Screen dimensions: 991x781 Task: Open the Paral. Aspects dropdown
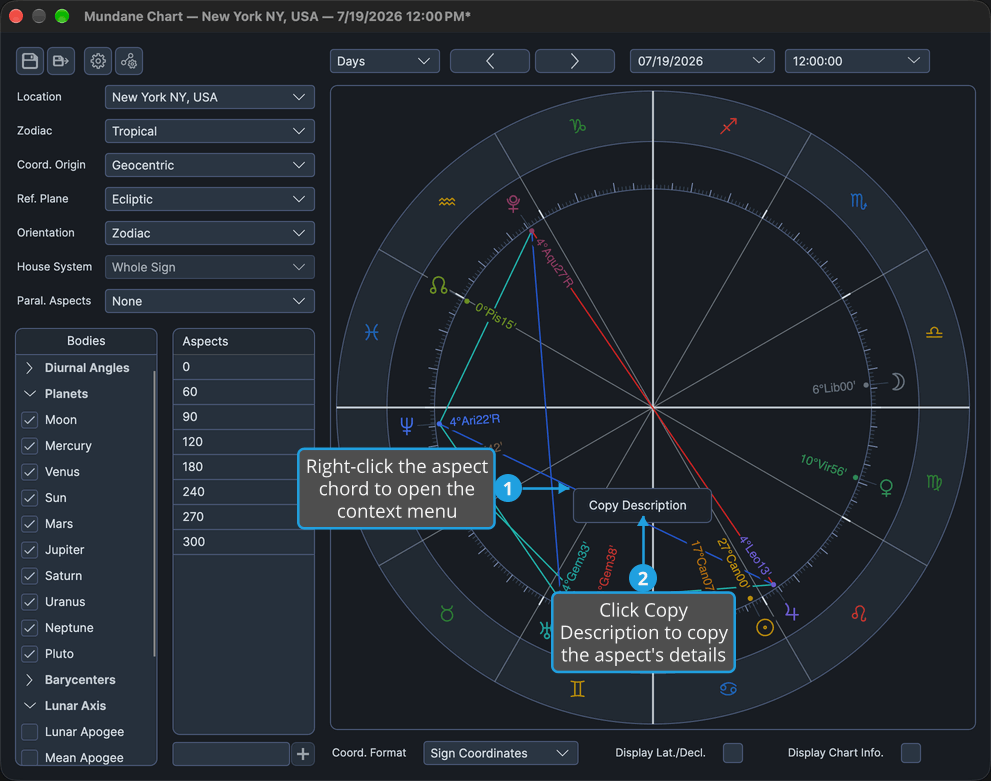pos(210,301)
